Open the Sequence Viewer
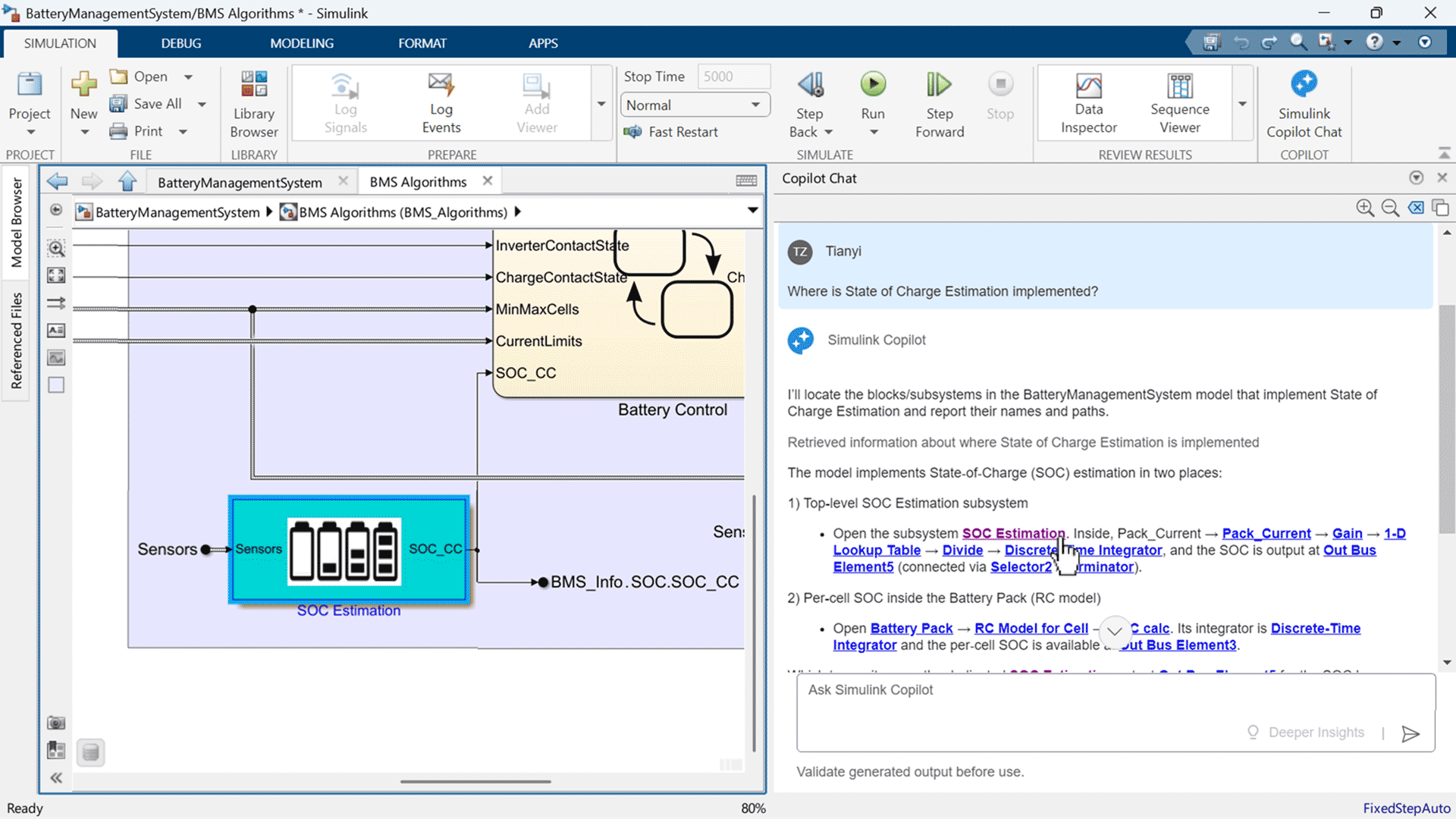This screenshot has height=819, width=1456. 1179,102
